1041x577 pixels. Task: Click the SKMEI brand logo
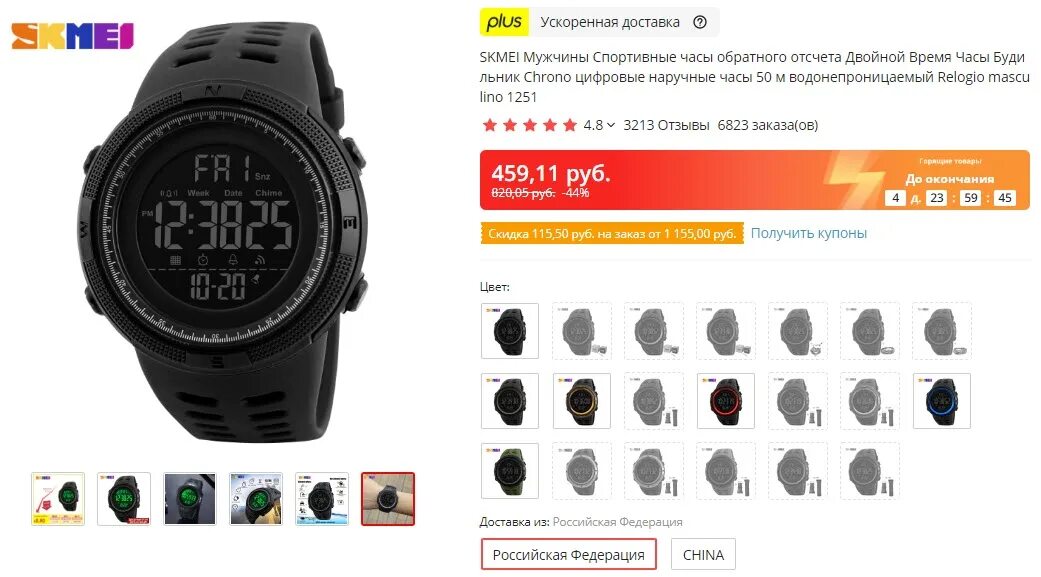coord(72,36)
